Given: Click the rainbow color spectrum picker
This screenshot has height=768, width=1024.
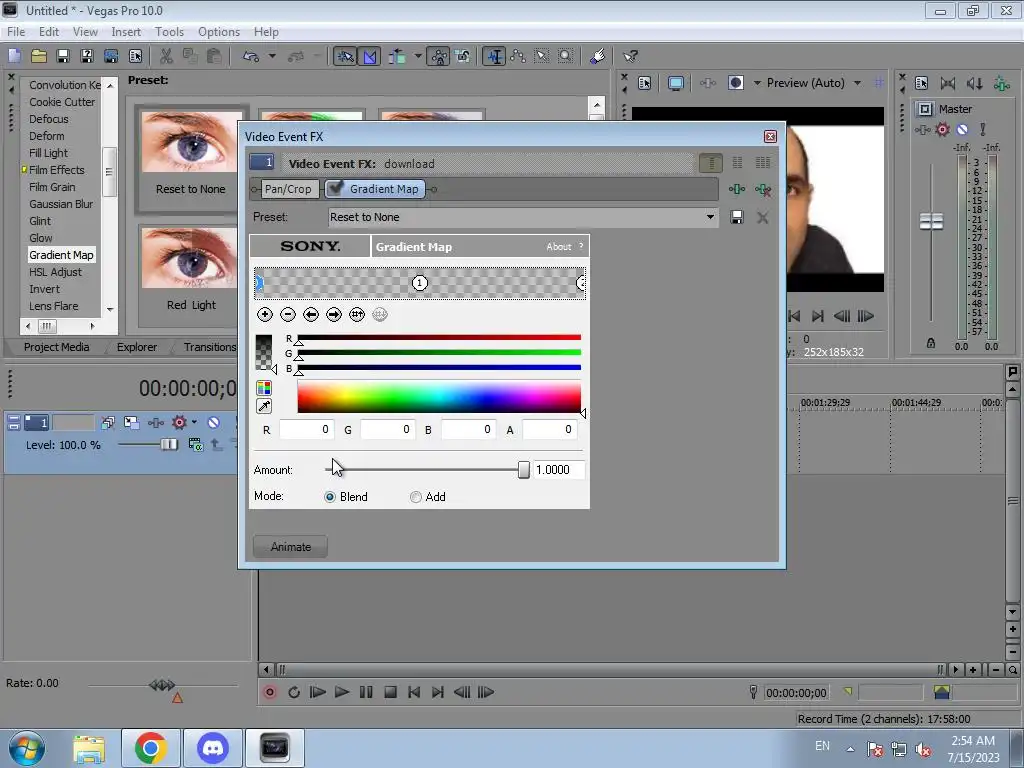Looking at the screenshot, I should (x=439, y=397).
